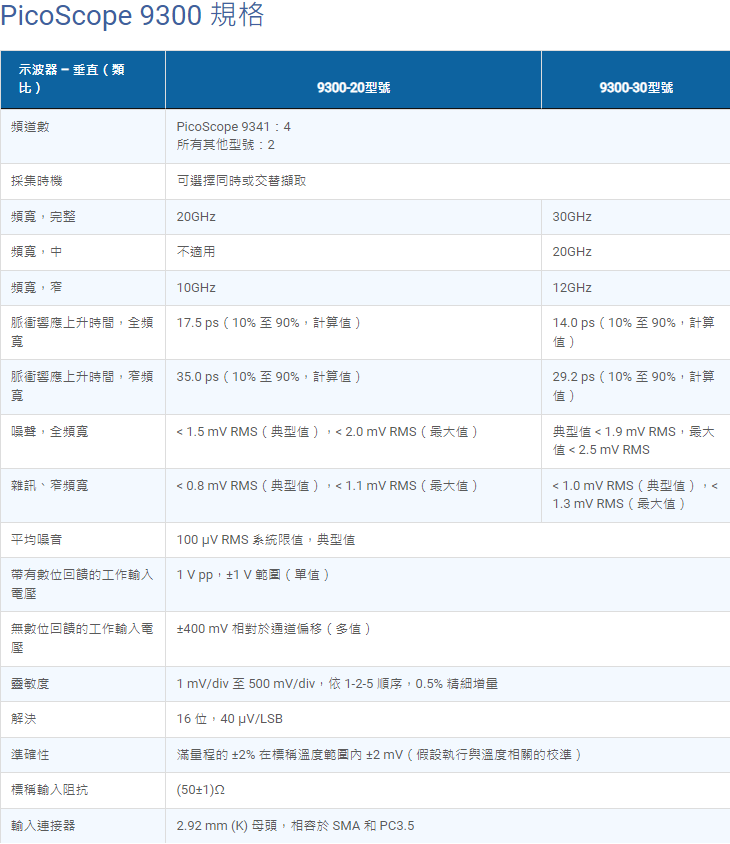Screen dimensions: 730x844
Task: Select the '噪聲，全頻寬' row label
Action: pyautogui.click(x=50, y=432)
